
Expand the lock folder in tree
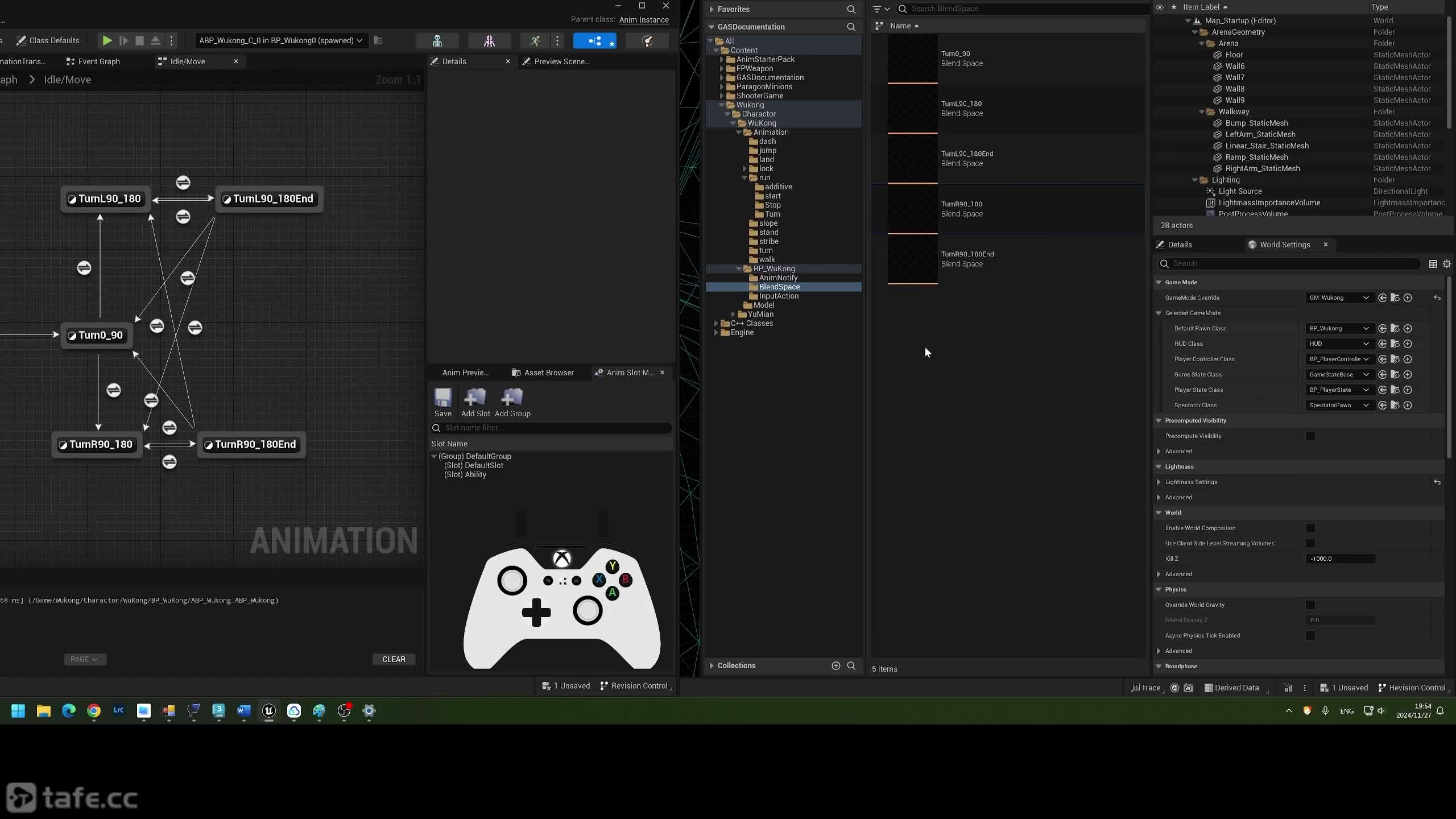(744, 168)
